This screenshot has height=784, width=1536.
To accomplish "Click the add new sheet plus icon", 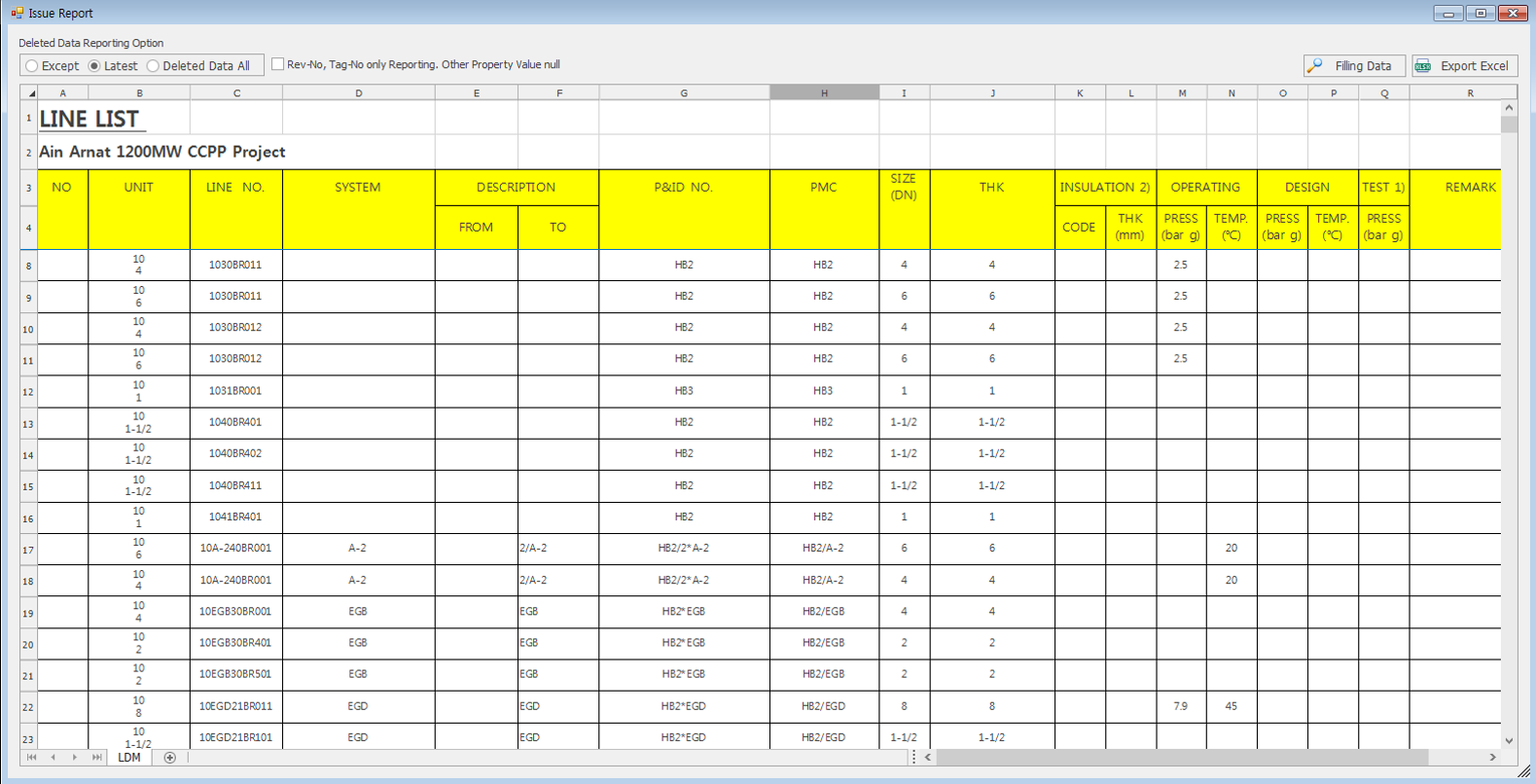I will click(x=170, y=758).
